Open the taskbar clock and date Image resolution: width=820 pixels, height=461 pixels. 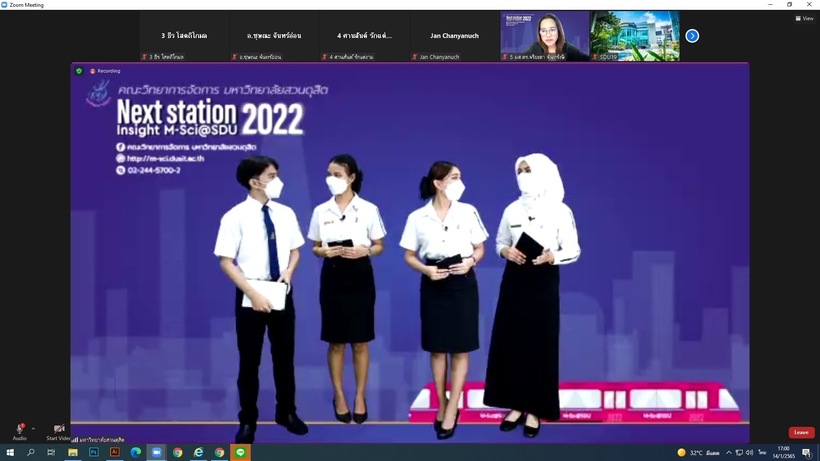click(x=783, y=453)
